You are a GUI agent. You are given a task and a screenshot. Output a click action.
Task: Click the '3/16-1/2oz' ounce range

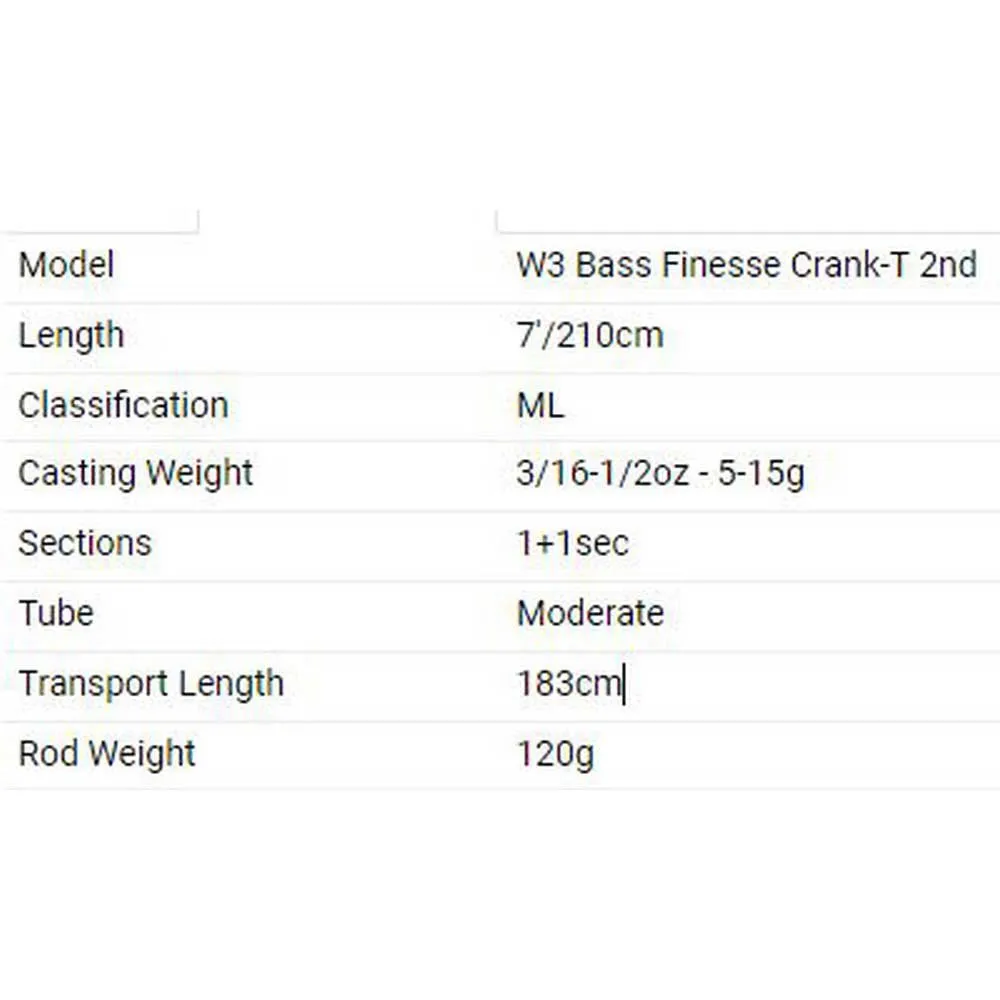tap(603, 473)
